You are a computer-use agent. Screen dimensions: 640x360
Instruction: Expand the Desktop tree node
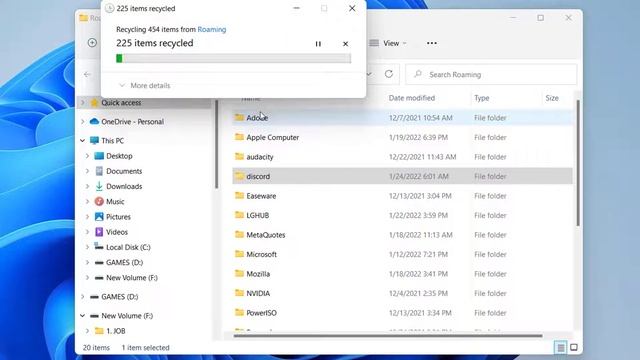click(87, 156)
